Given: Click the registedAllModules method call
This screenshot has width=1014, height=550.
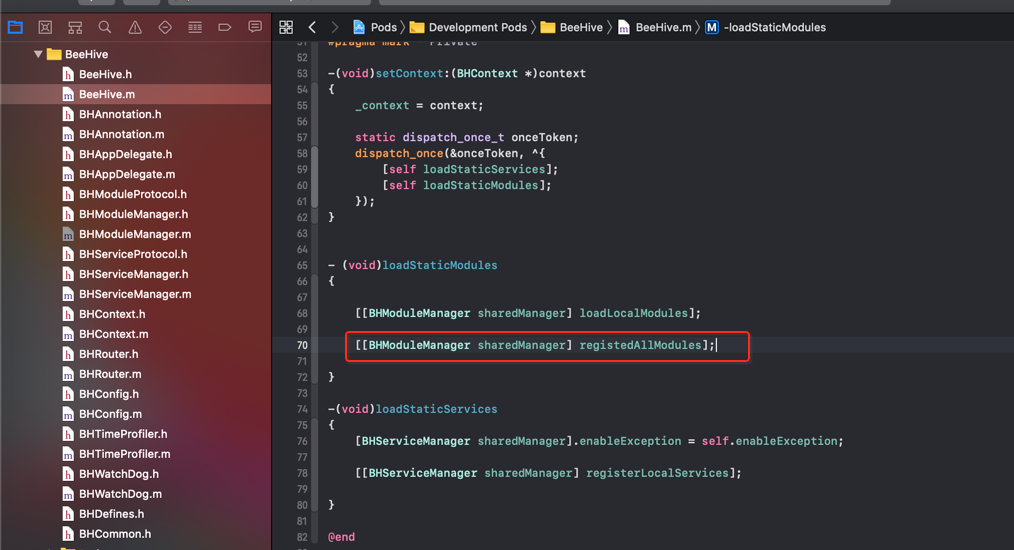Looking at the screenshot, I should [640, 346].
